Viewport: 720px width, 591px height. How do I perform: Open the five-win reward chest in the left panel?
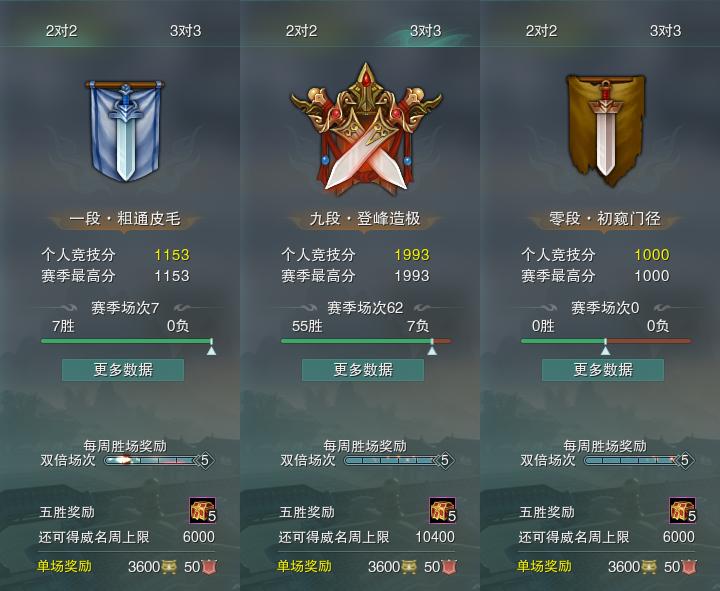click(202, 510)
